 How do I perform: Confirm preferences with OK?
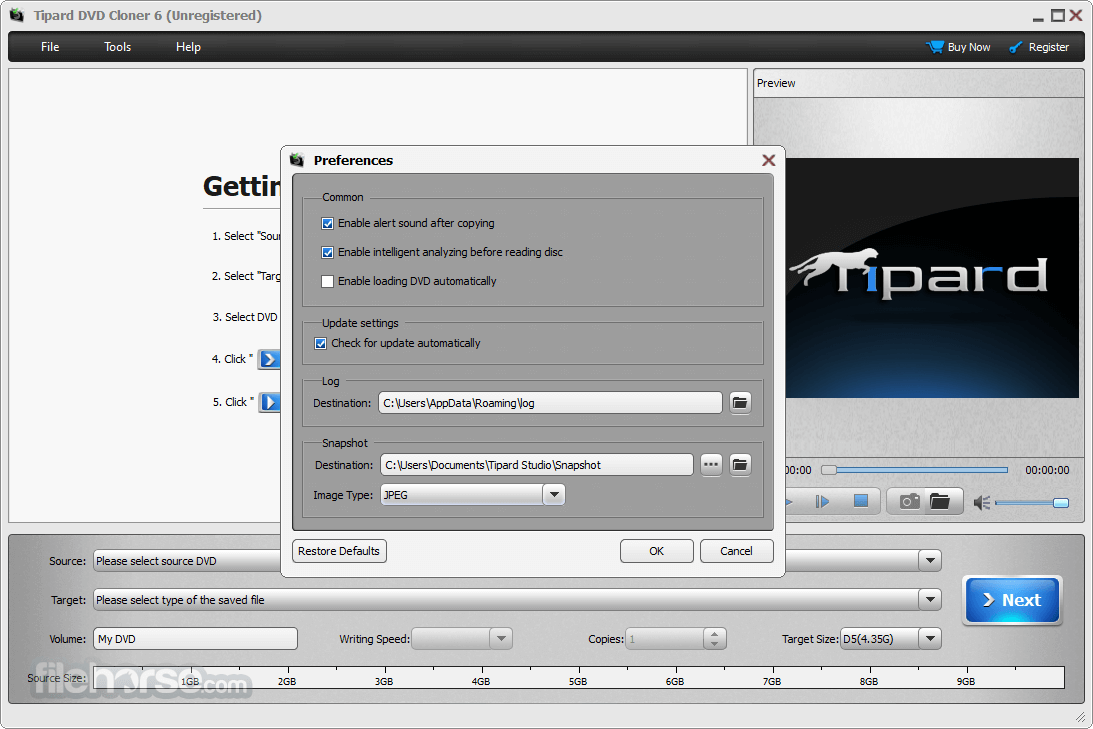(x=657, y=551)
